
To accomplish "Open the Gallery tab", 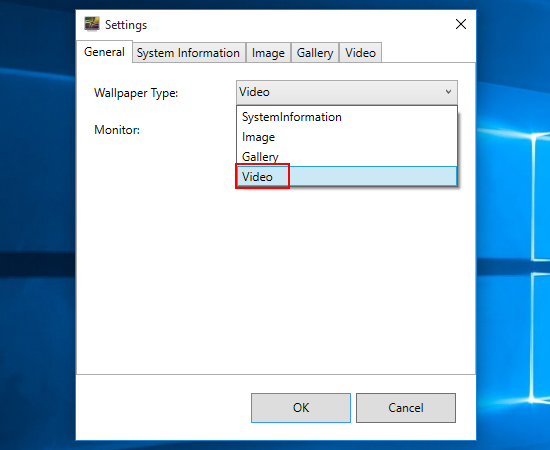I will point(315,53).
